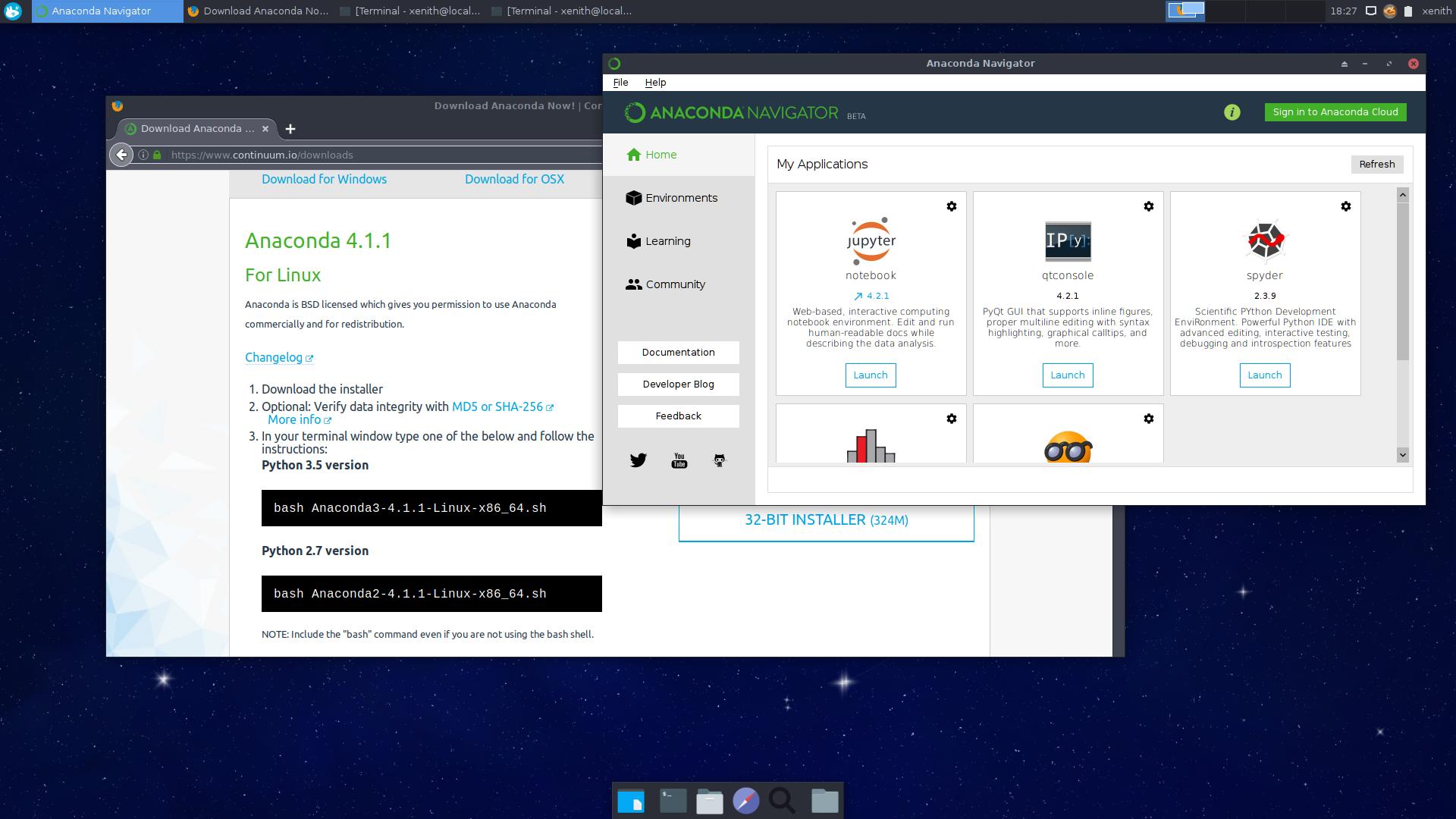Click Sign in to Anaconda Cloud
1456x819 pixels.
click(1335, 112)
